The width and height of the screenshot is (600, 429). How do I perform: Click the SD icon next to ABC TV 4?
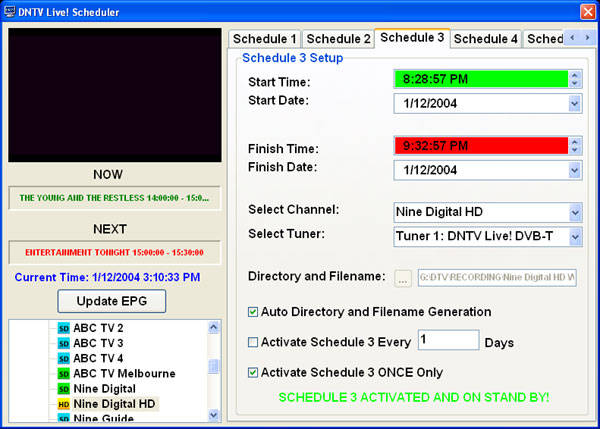coord(64,359)
